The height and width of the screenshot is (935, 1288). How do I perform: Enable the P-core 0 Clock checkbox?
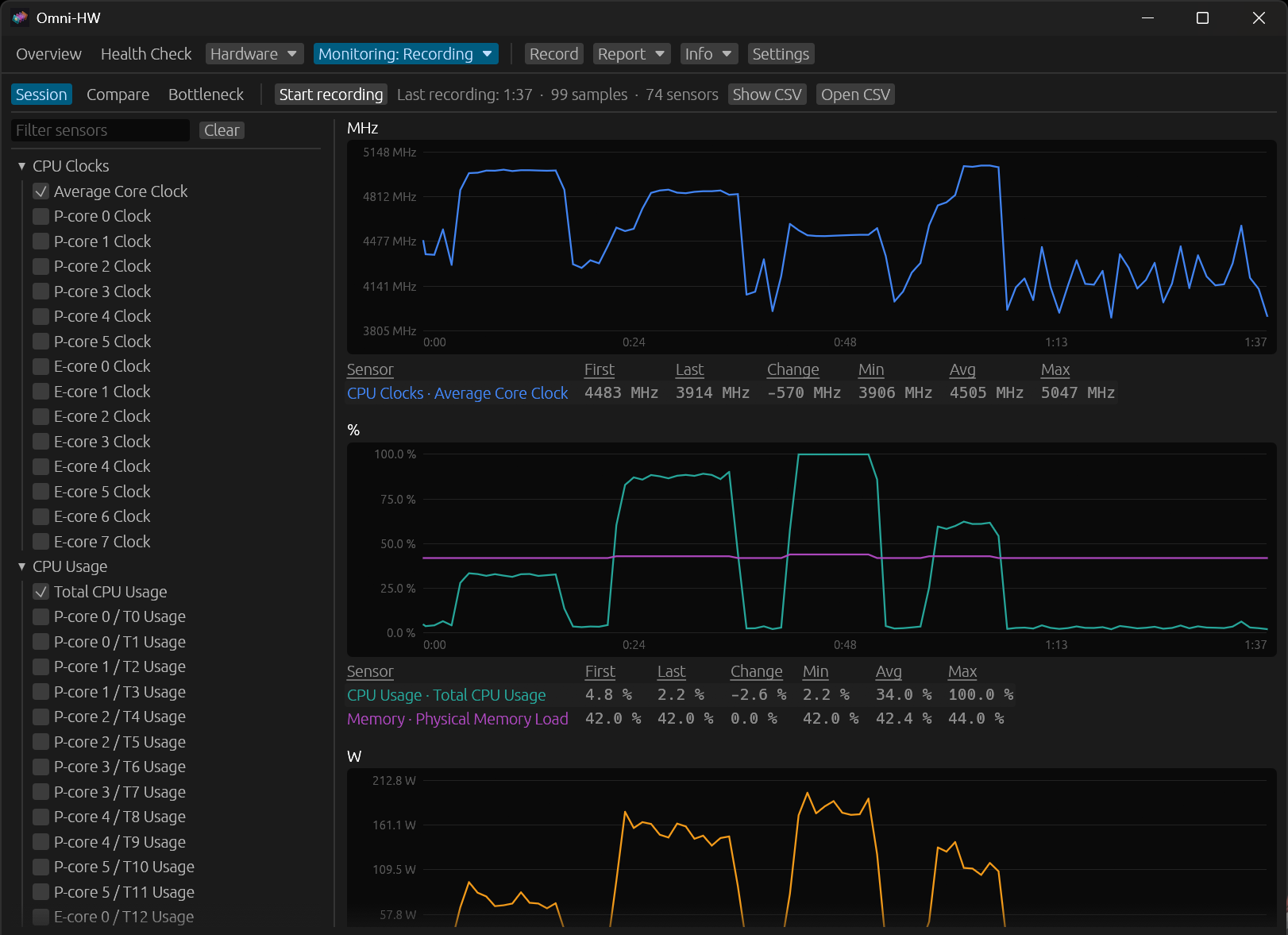(41, 216)
